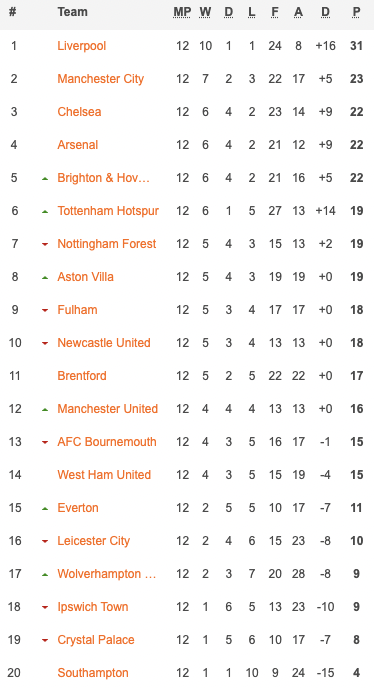Open the West Ham United link

click(x=104, y=475)
